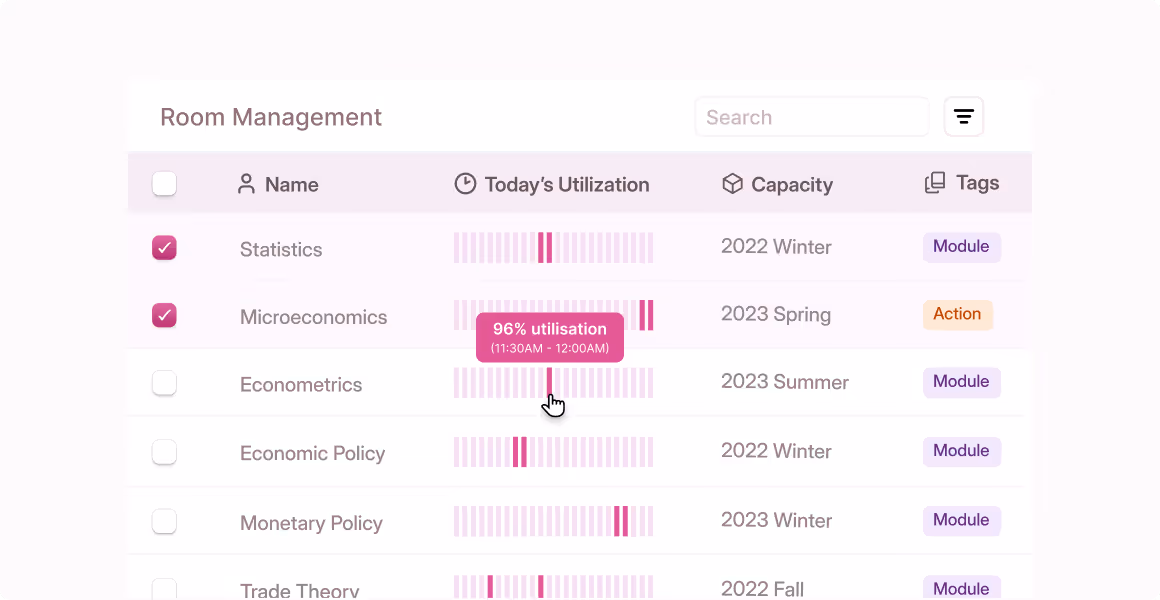Uncheck the Microeconomics row checkbox

click(x=164, y=316)
